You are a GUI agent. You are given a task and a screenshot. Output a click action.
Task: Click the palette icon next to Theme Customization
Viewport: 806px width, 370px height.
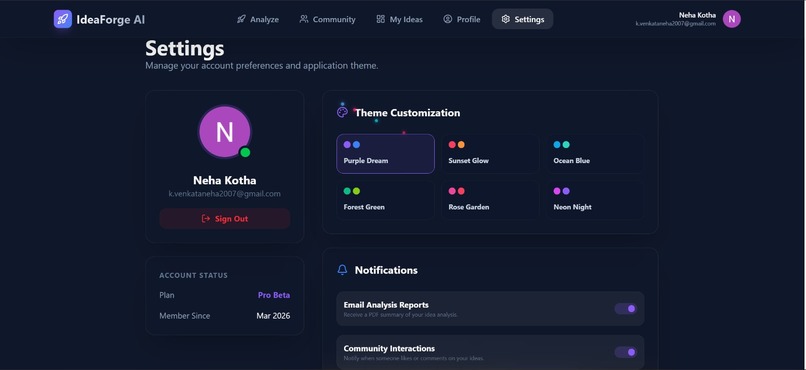tap(342, 112)
